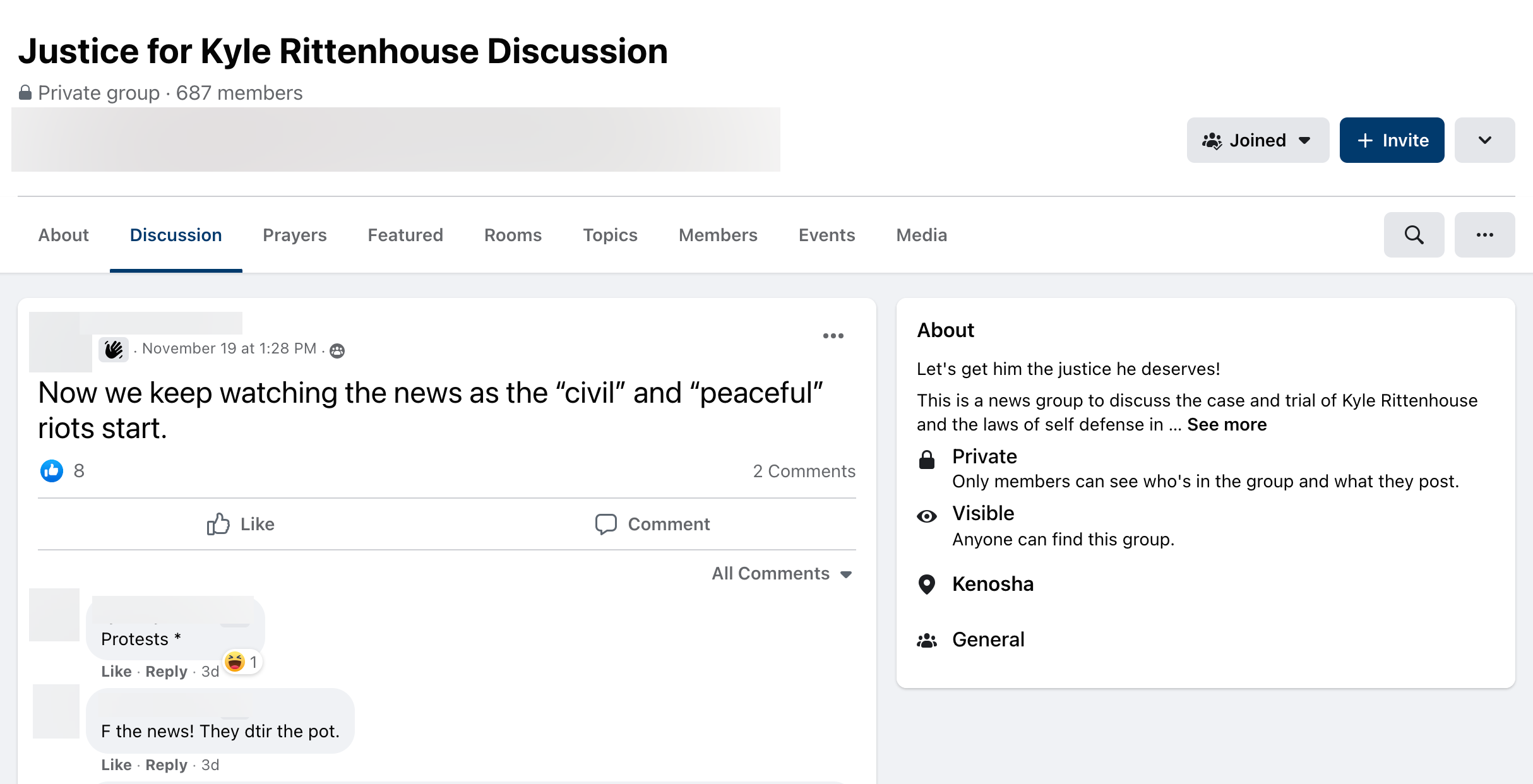This screenshot has height=784, width=1533.
Task: Reply to the "Protests *" comment
Action: [x=166, y=671]
